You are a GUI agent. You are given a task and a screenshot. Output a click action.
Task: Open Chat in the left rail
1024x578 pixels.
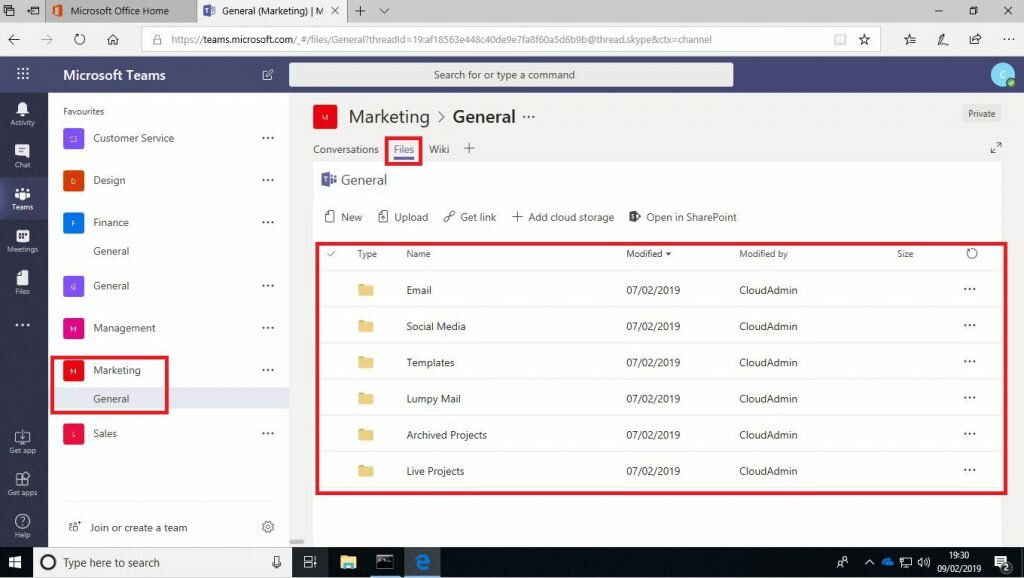click(x=22, y=156)
